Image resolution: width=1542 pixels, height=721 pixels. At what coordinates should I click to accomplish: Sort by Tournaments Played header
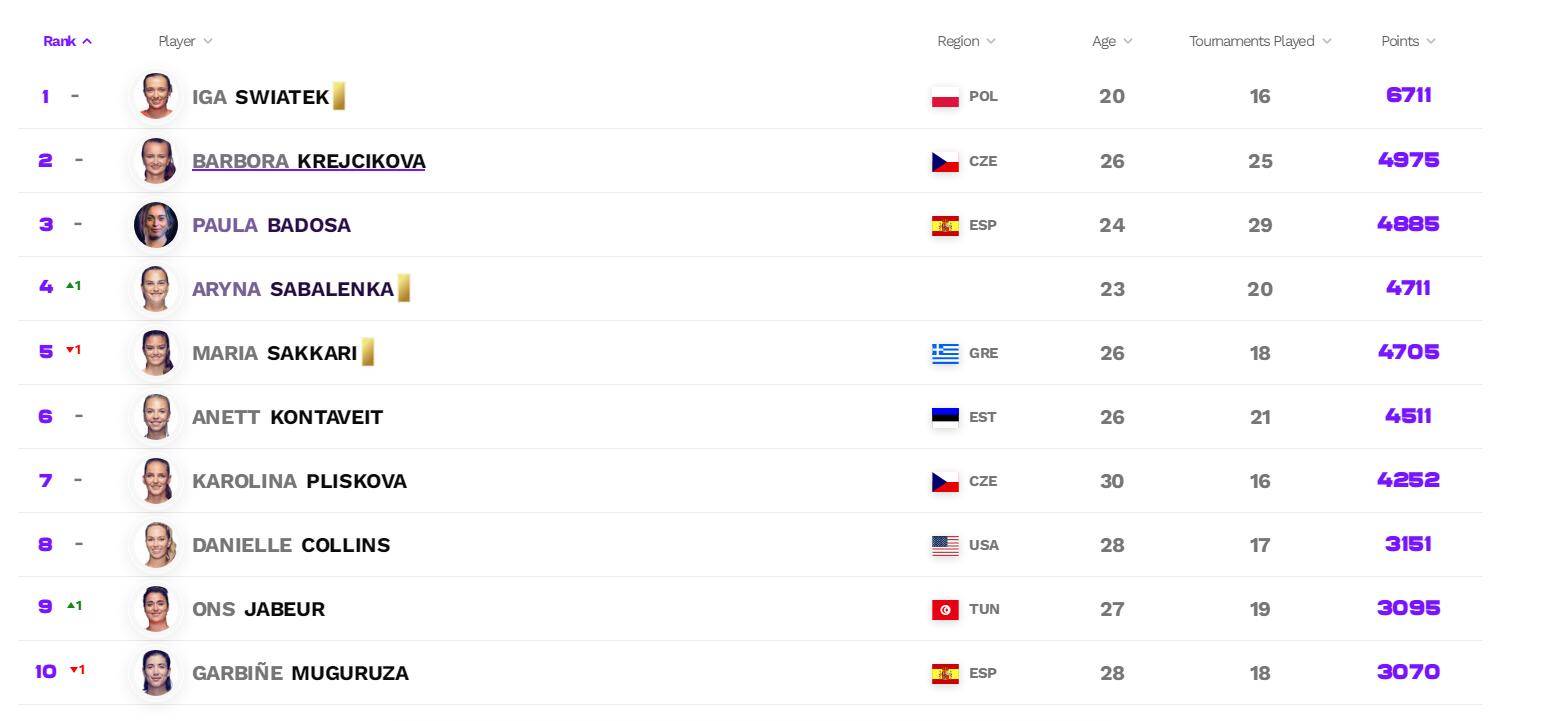tap(1260, 41)
